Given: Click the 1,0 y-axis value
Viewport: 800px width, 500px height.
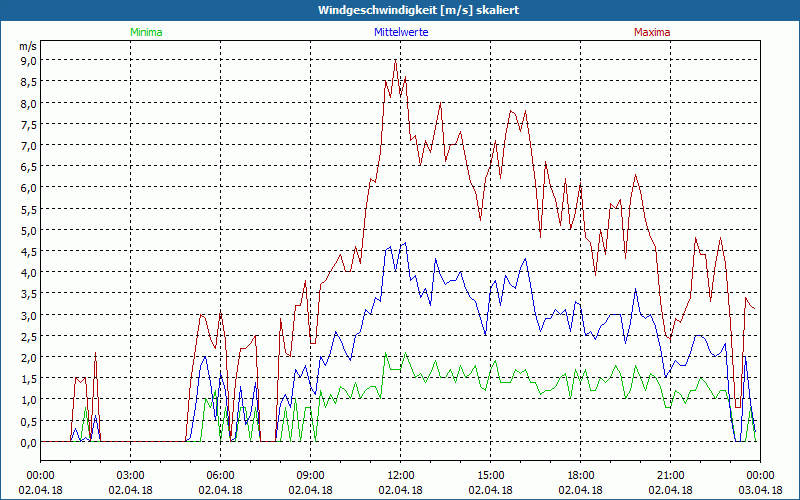Looking at the screenshot, I should pyautogui.click(x=28, y=400).
